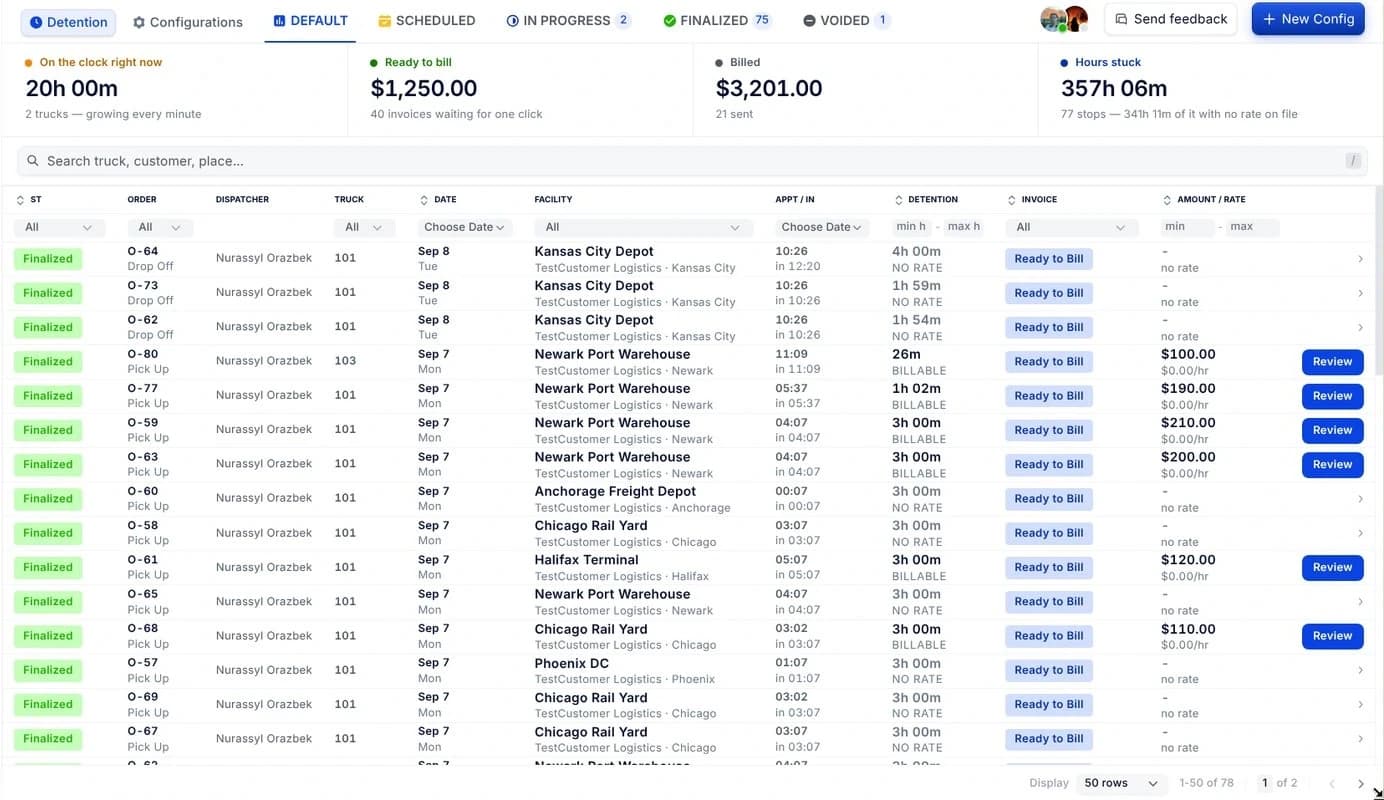Click the Send feedback button

[1171, 19]
